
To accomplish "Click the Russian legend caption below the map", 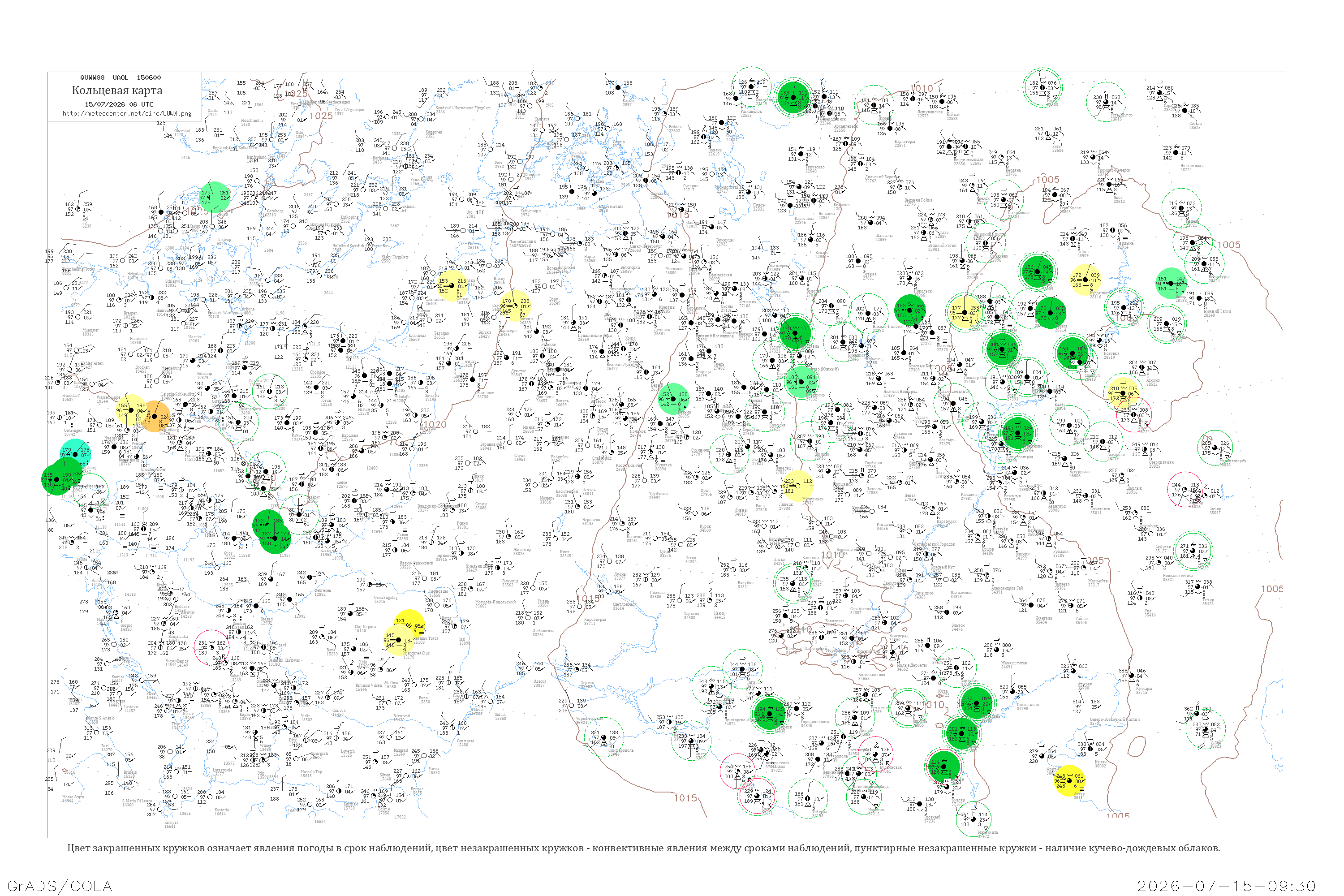I will coord(643,848).
